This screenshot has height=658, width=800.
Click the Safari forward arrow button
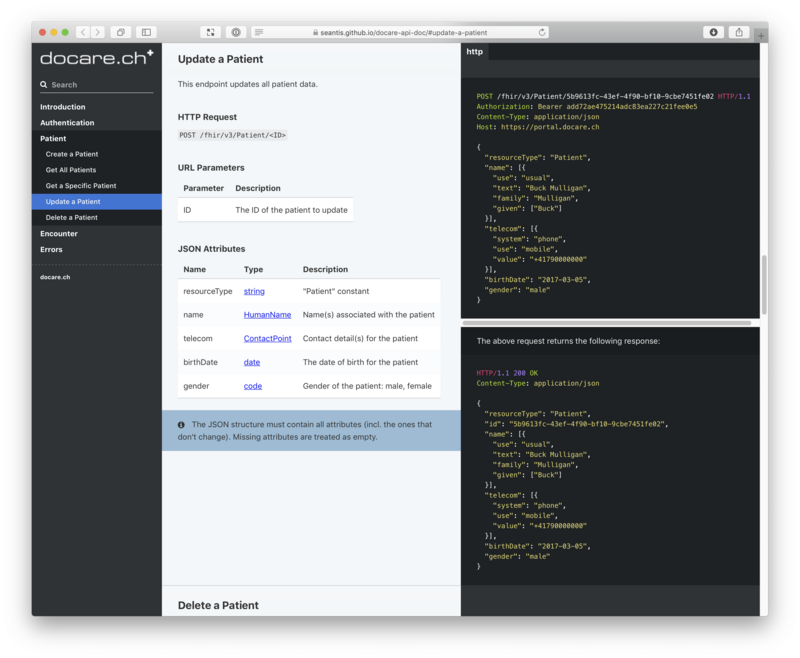click(97, 32)
